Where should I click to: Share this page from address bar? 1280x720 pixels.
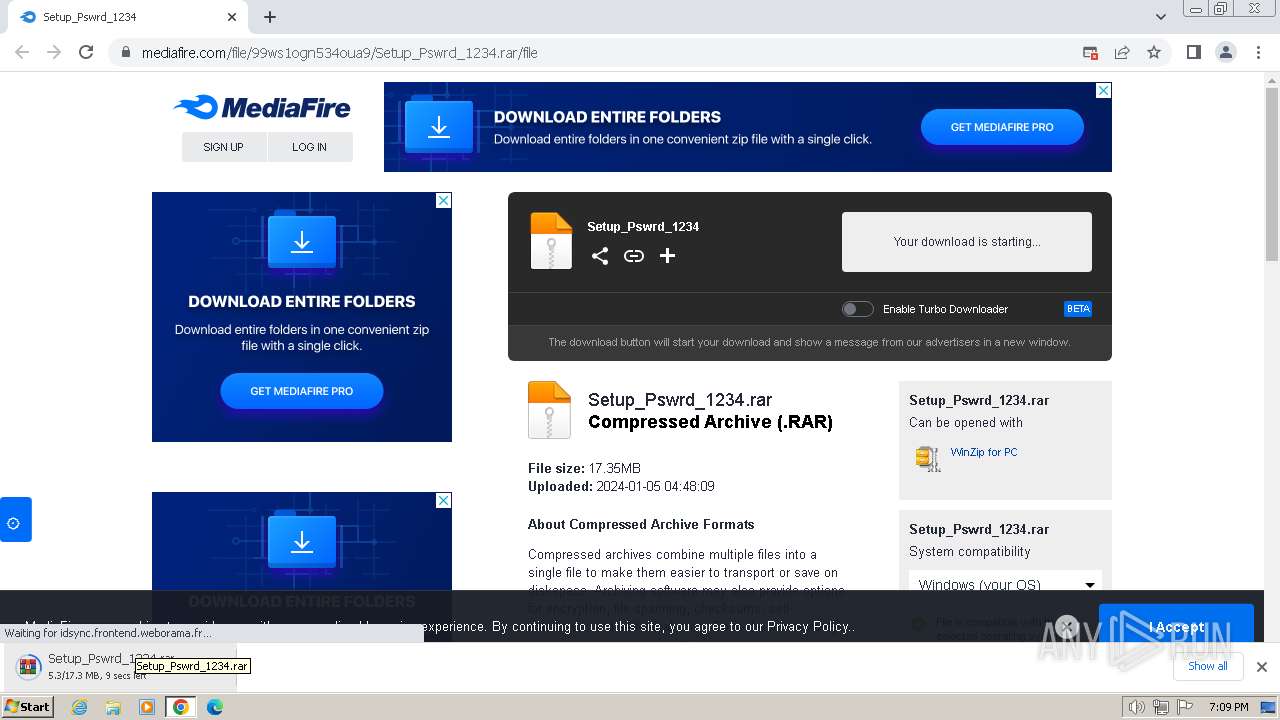pyautogui.click(x=1122, y=52)
